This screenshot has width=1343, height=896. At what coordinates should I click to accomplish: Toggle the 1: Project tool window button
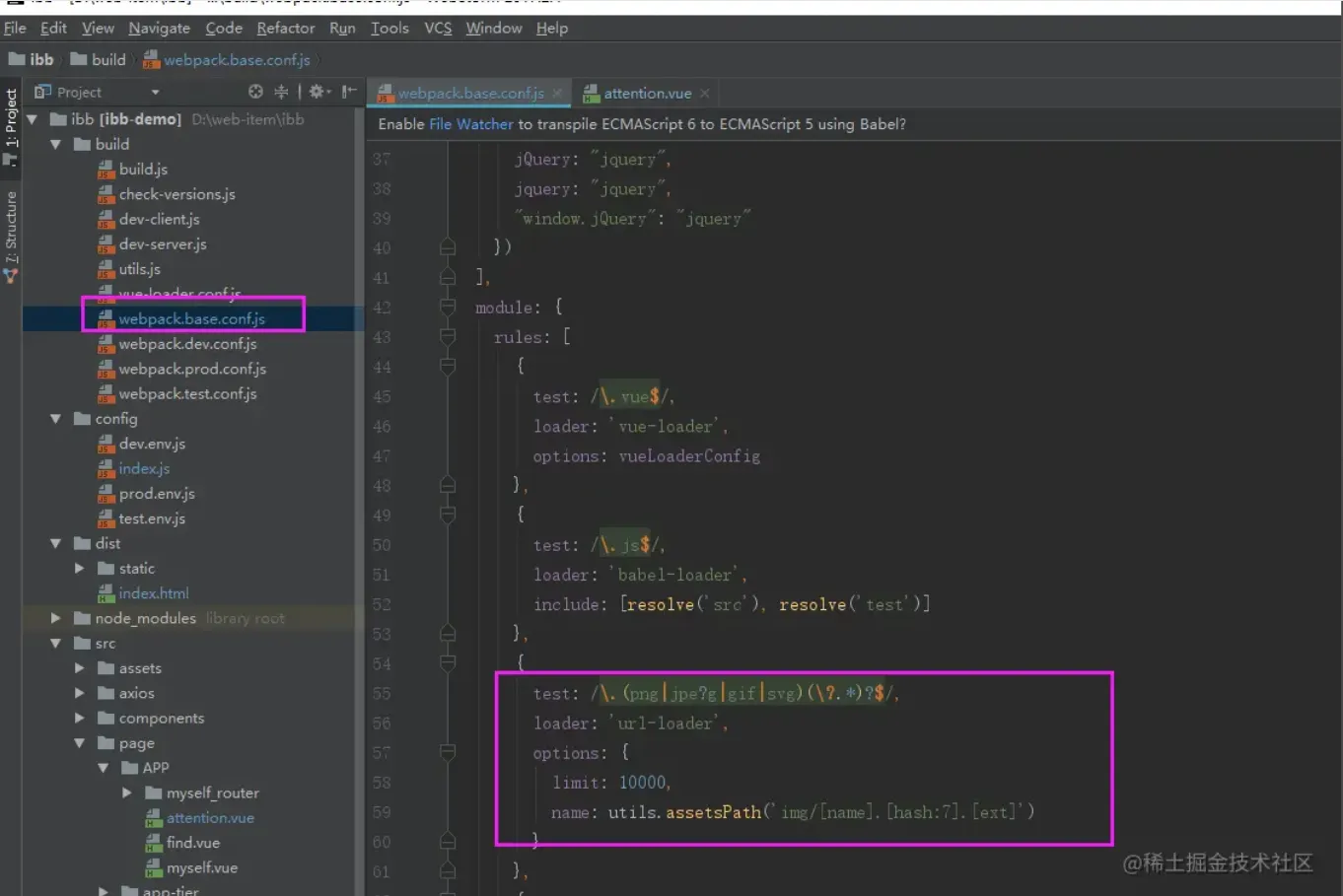11,126
